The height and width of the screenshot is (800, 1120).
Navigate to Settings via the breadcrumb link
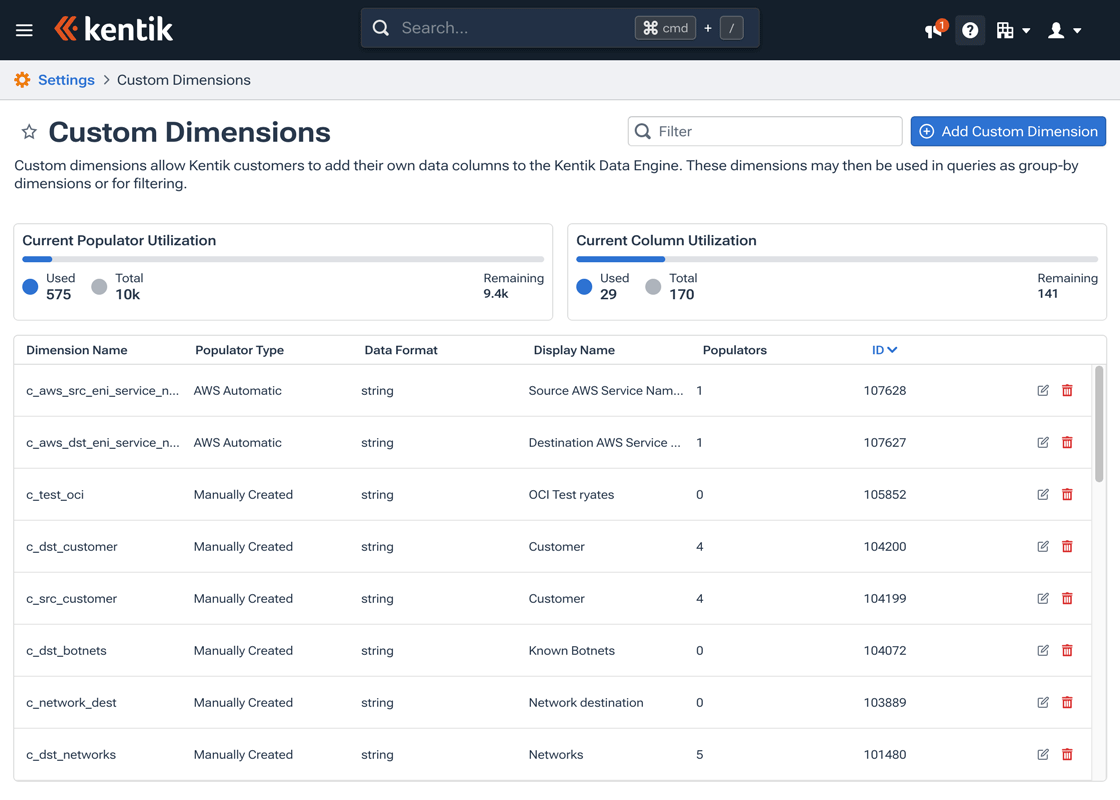[x=68, y=79]
